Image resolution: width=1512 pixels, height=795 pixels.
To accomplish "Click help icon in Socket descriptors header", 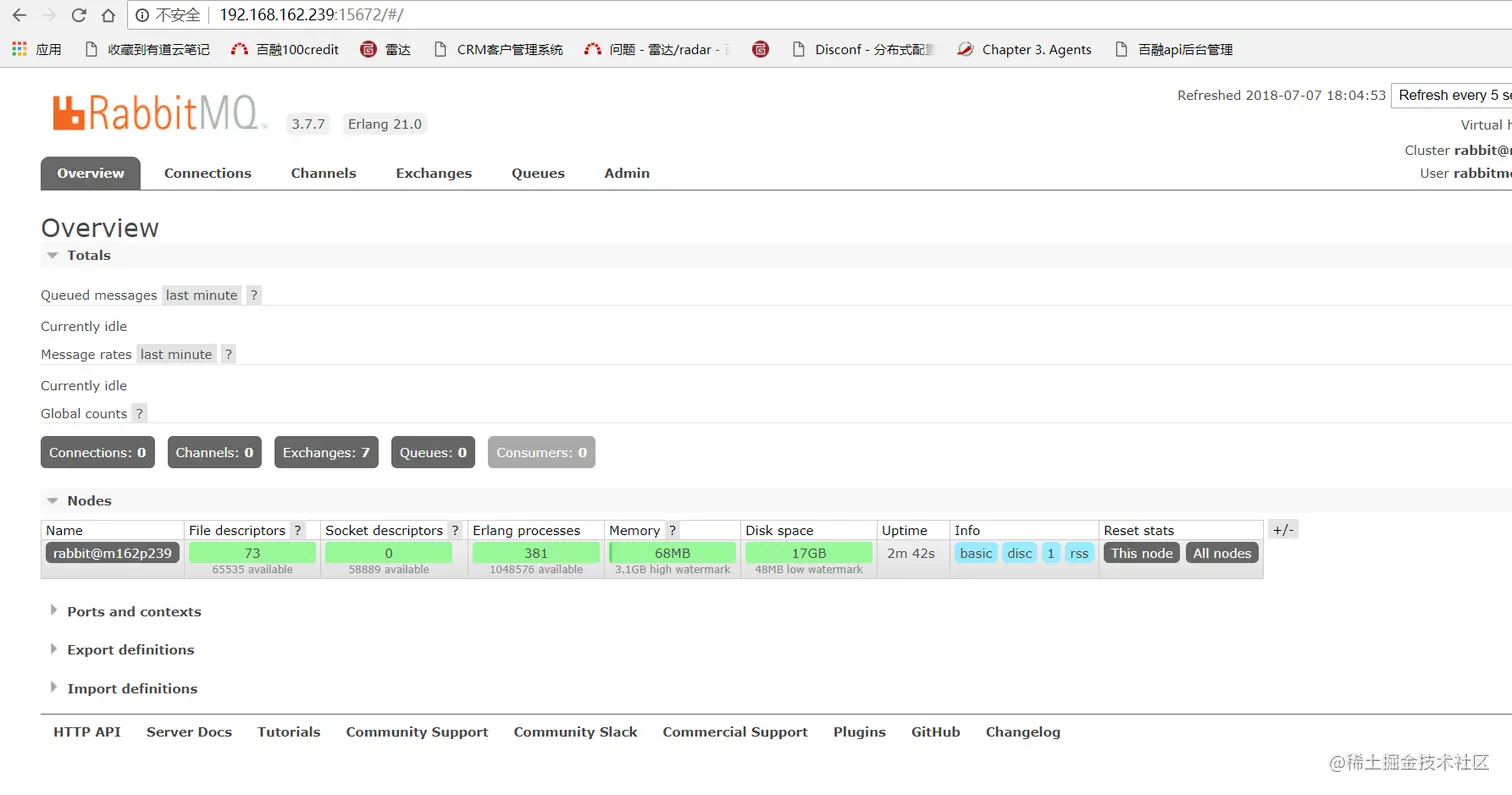I will (455, 530).
